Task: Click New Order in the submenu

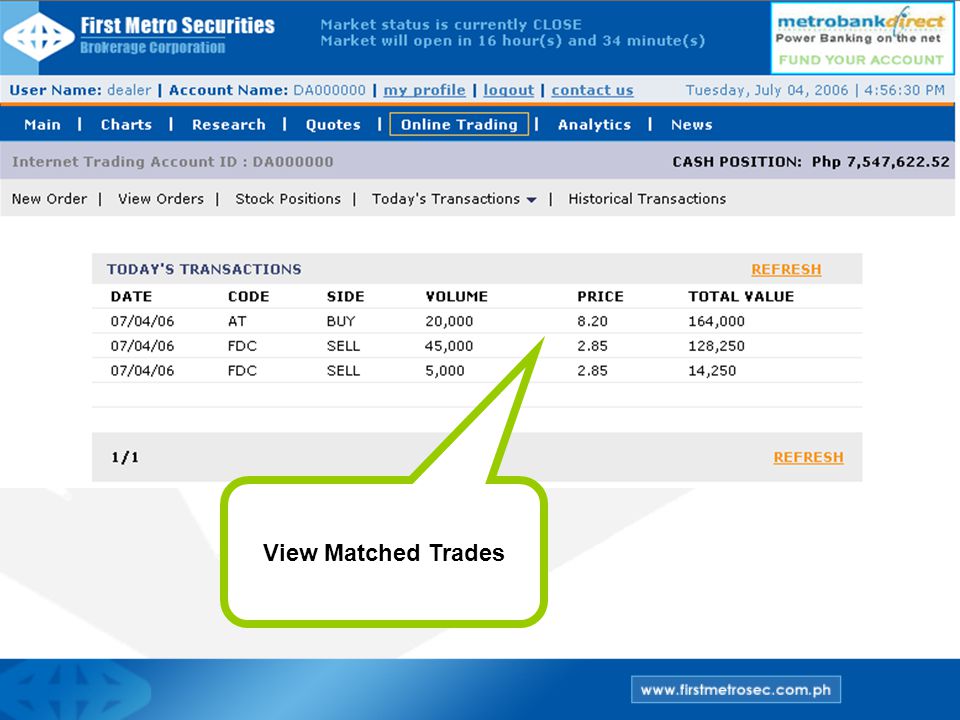Action: tap(50, 199)
